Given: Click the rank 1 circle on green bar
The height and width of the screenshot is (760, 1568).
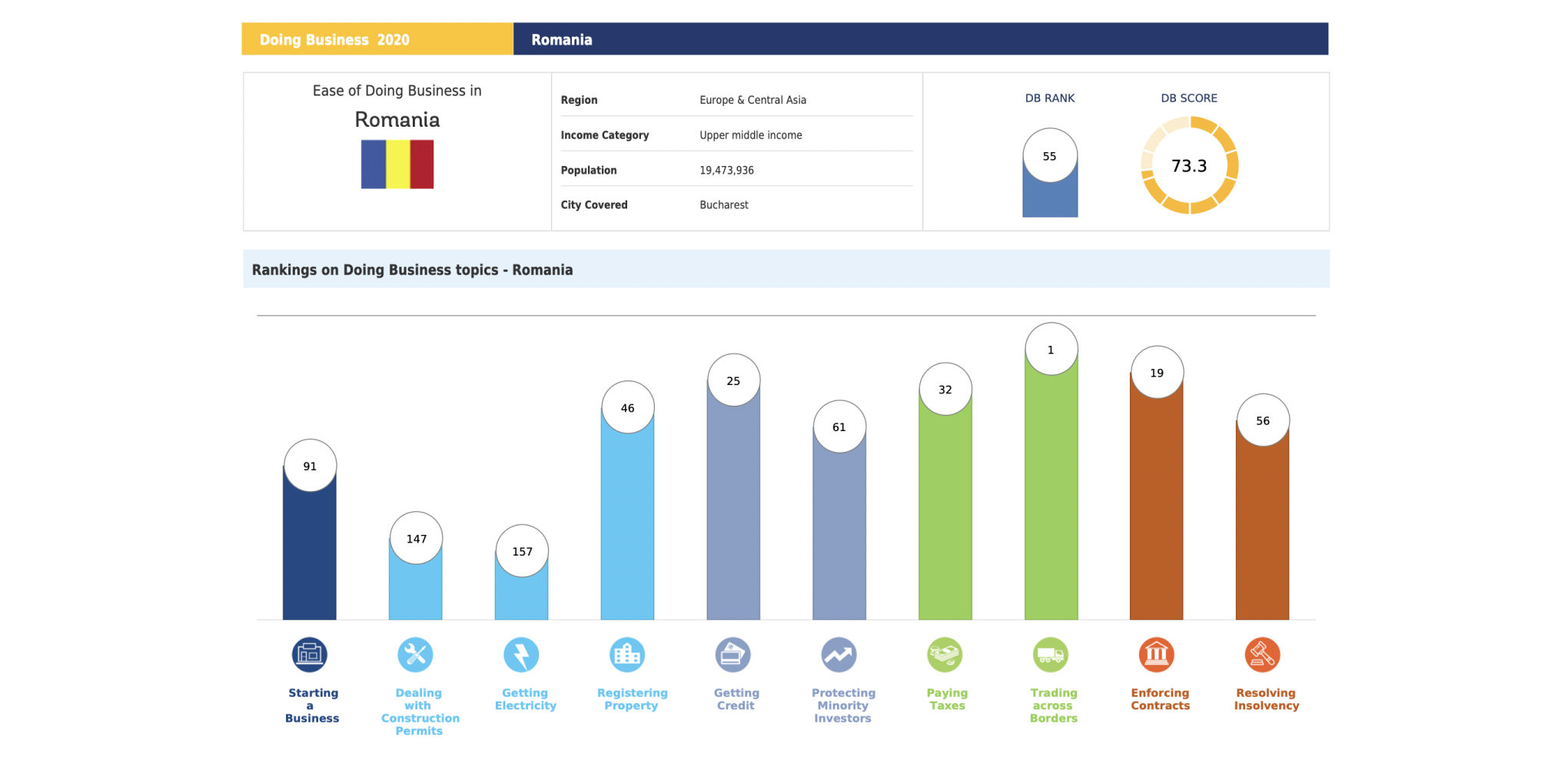Looking at the screenshot, I should coord(1051,350).
